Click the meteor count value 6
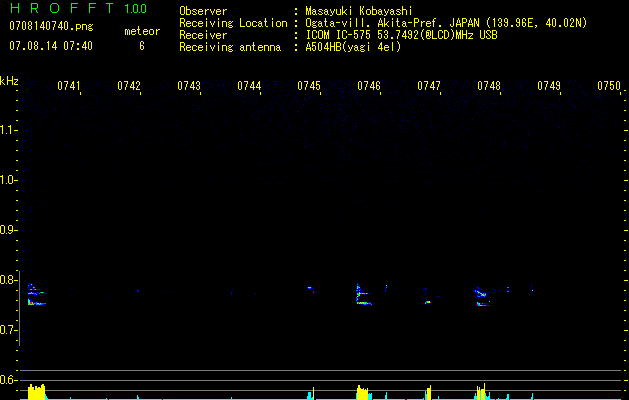This screenshot has width=629, height=400. [142, 46]
